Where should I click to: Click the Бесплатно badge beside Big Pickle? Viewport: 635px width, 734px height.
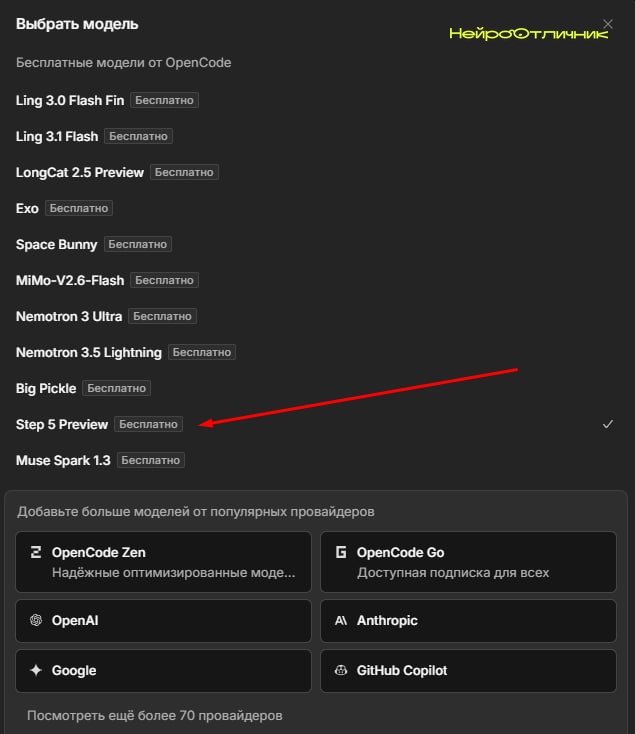(117, 389)
